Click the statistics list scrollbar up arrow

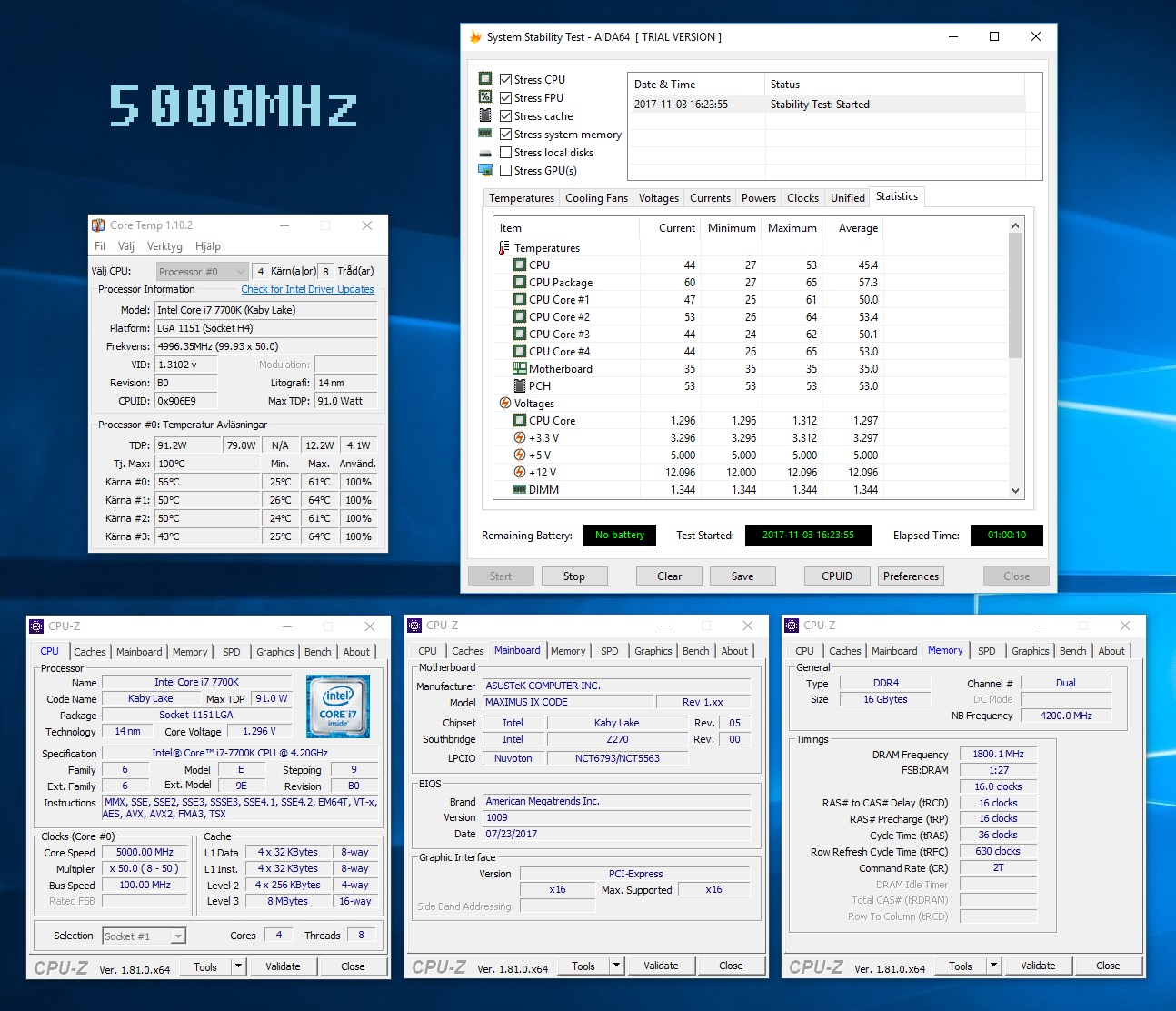(1015, 225)
